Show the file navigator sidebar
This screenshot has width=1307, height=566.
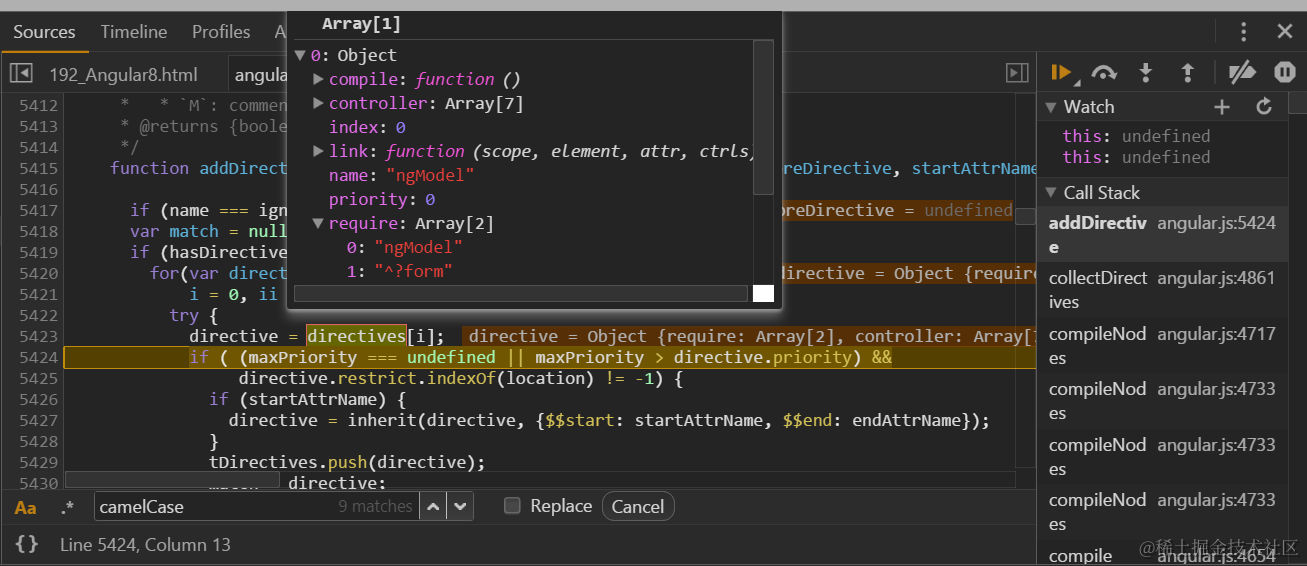click(x=22, y=74)
